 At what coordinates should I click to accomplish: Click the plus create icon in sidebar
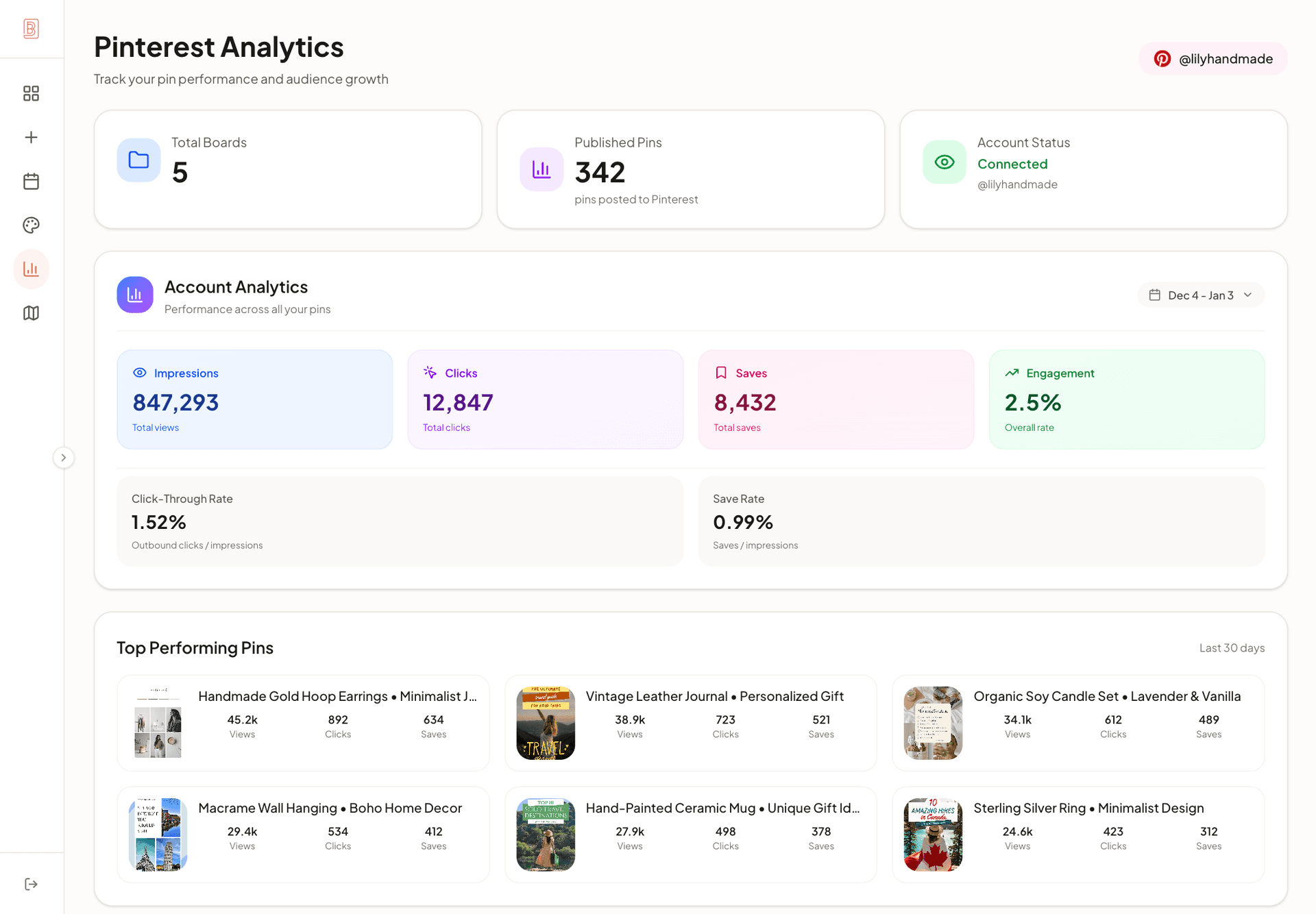[31, 137]
